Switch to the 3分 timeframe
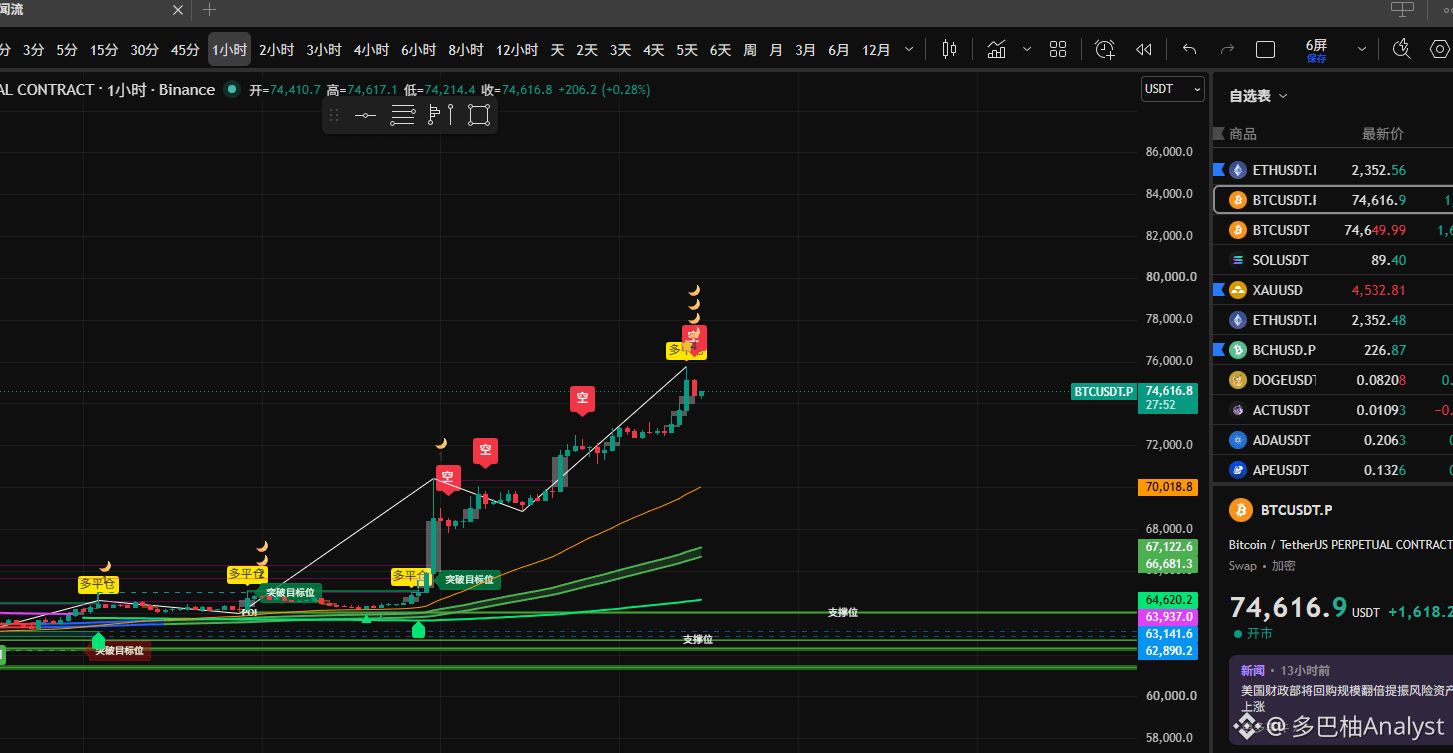 pyautogui.click(x=33, y=49)
